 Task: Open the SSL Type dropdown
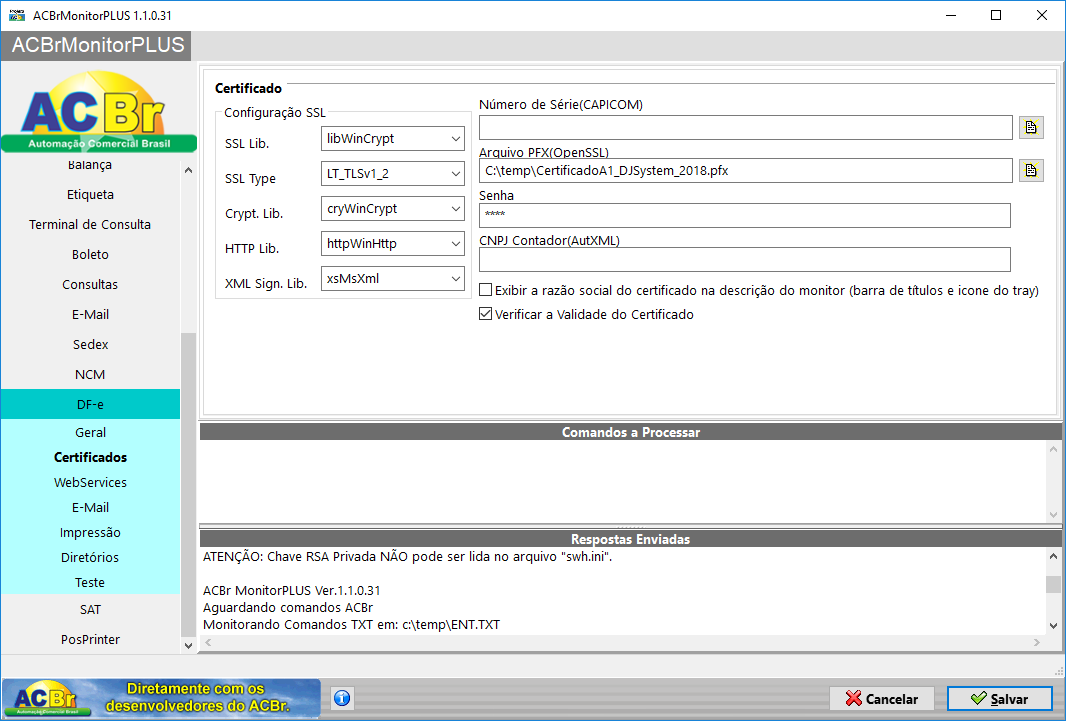392,173
